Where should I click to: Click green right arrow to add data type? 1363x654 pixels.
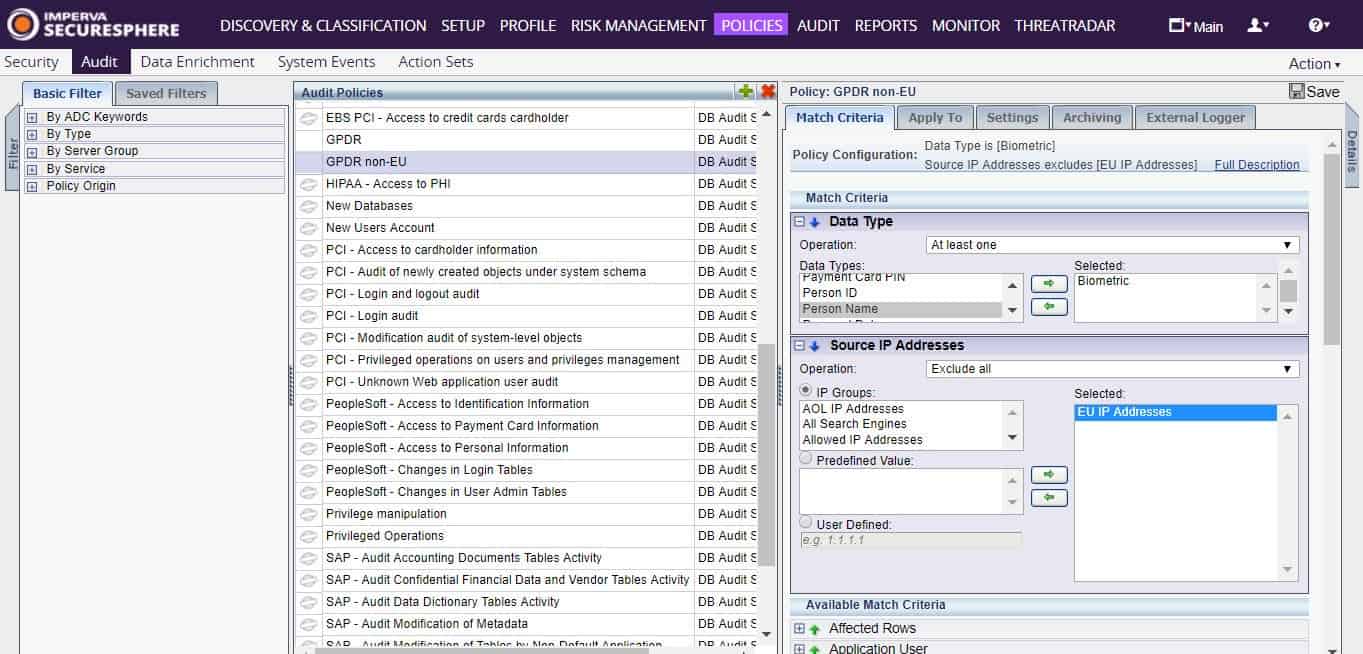1049,284
